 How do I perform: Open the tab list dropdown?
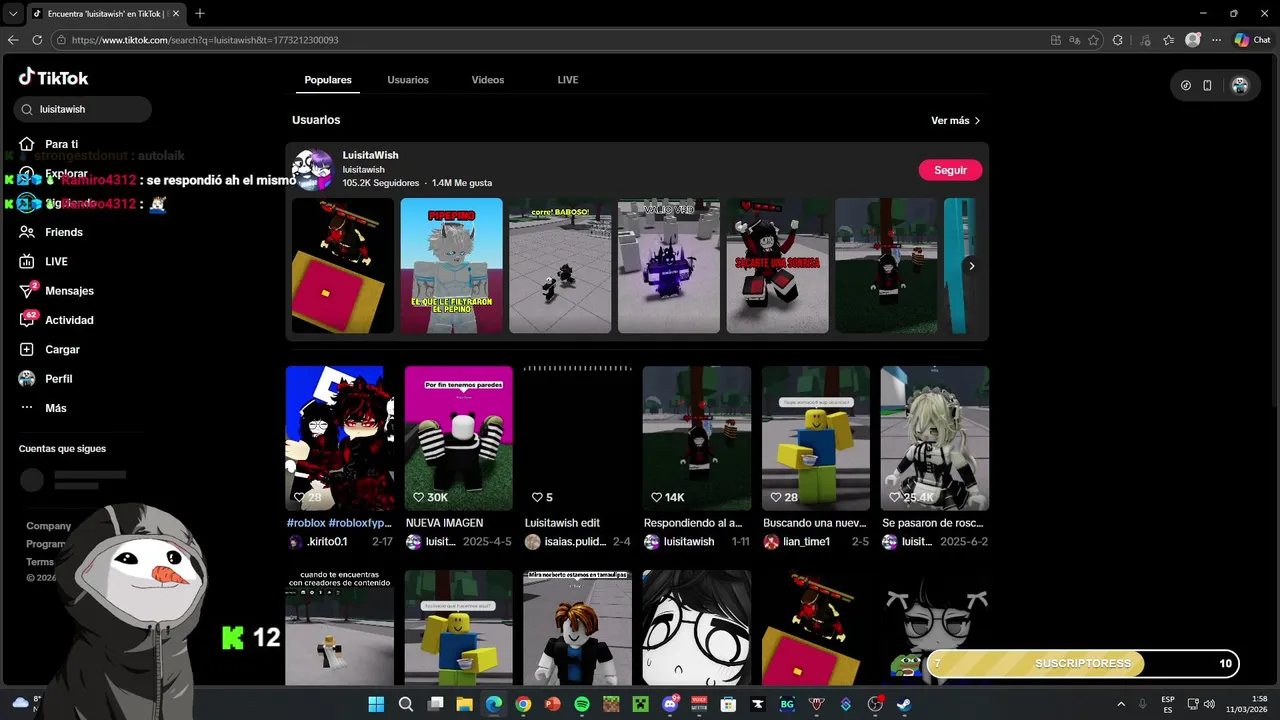tap(13, 13)
